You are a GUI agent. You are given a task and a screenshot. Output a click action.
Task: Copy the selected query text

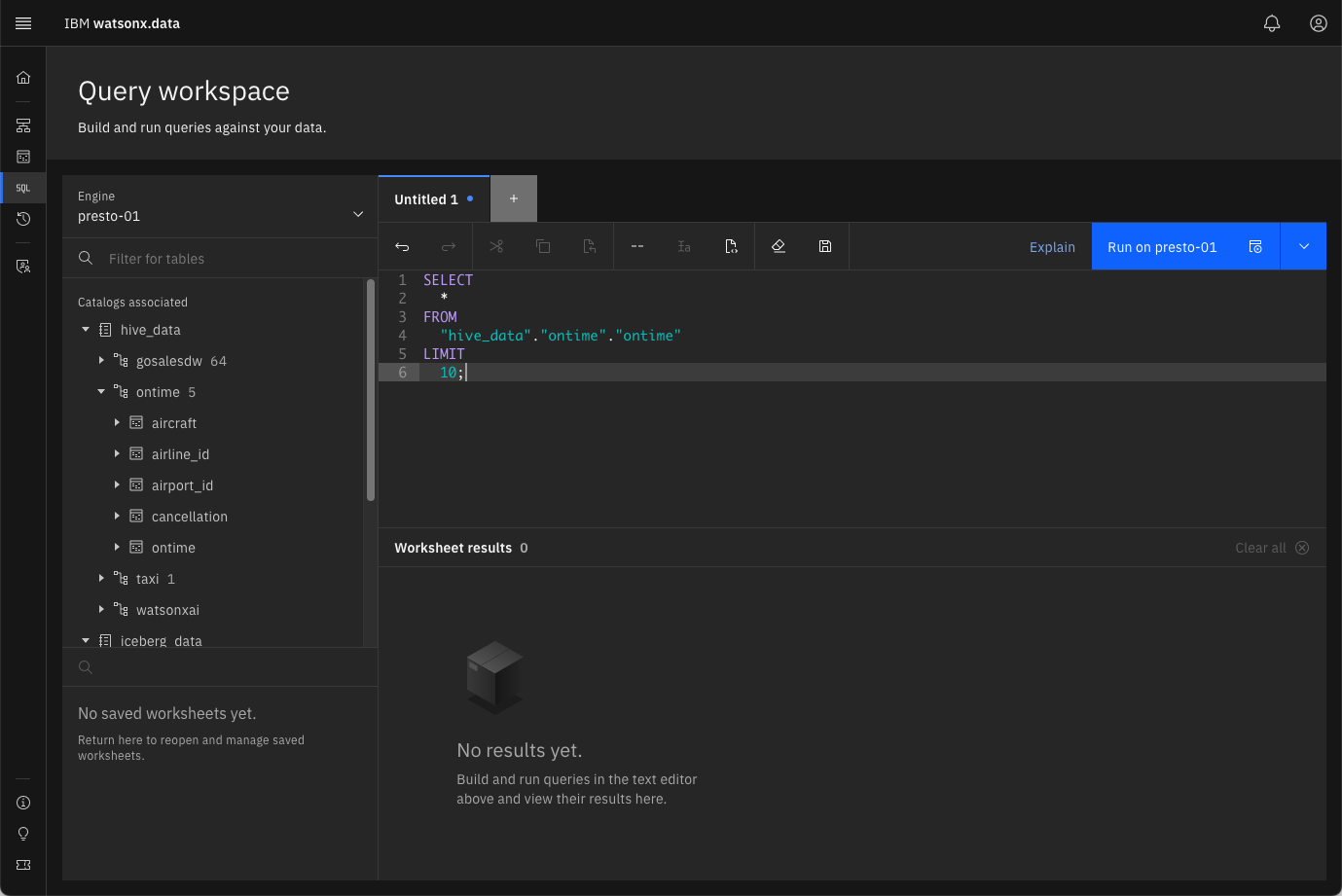tap(543, 247)
